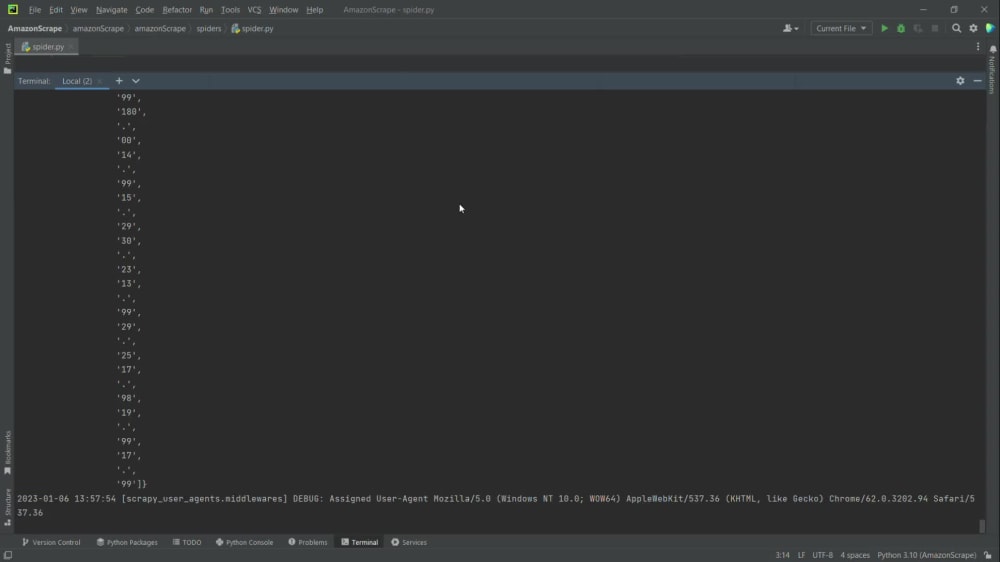
Task: Open Python Packages tool window
Action: (x=127, y=542)
